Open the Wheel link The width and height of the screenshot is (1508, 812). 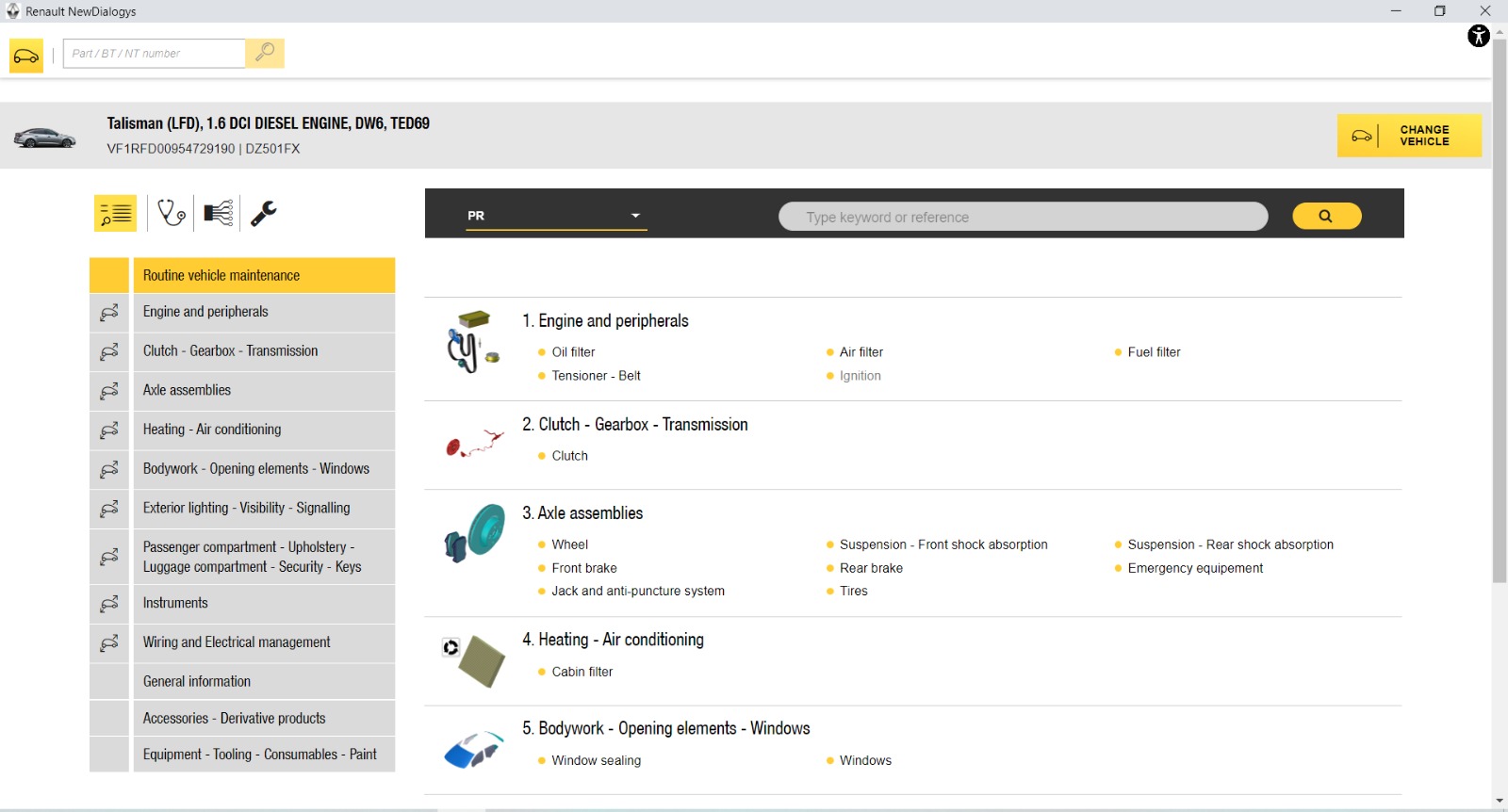click(569, 544)
